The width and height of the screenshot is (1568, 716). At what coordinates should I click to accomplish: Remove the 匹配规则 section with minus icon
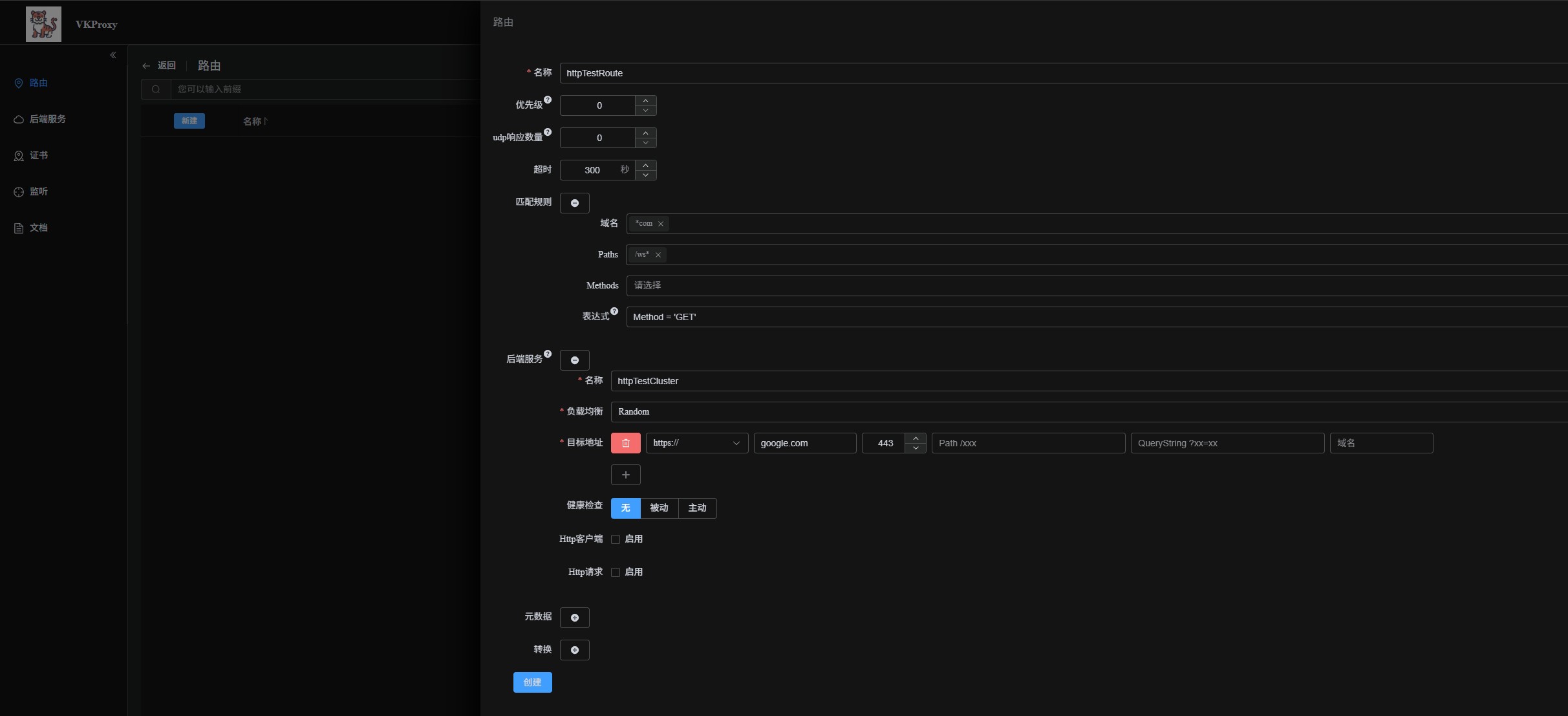point(575,203)
